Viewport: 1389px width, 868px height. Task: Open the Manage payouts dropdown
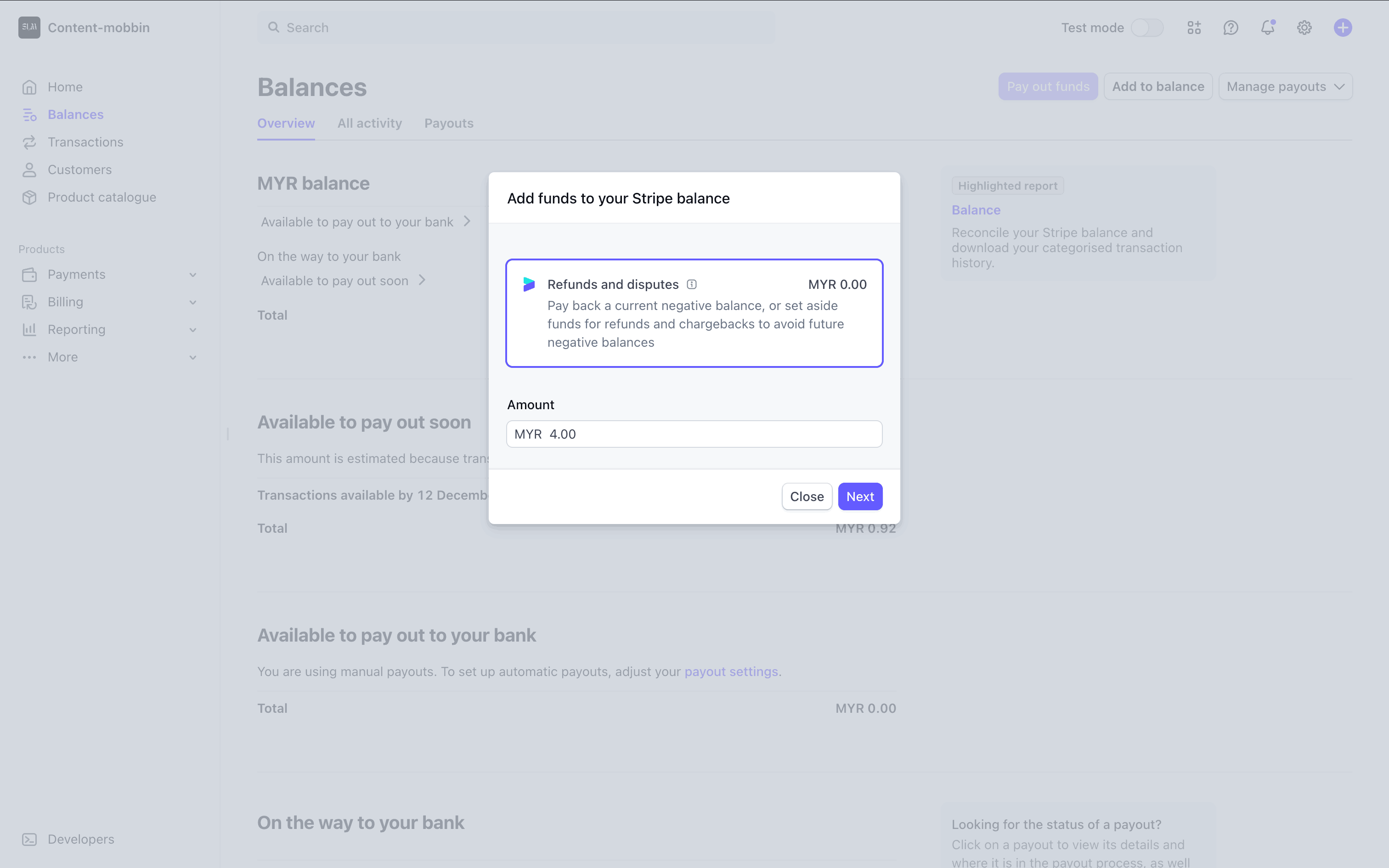coord(1285,87)
